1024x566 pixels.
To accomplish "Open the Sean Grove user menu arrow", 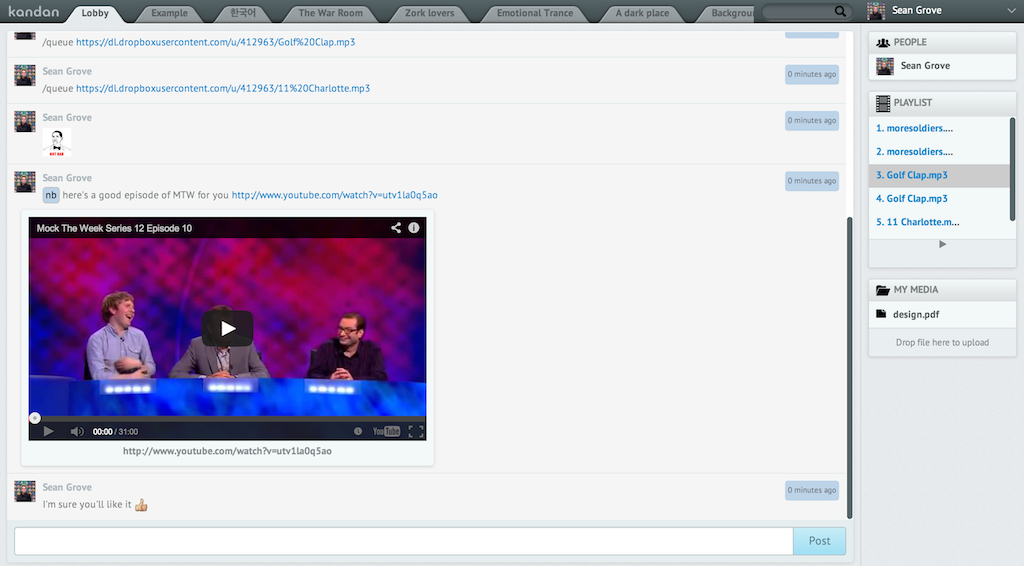I will point(1012,11).
